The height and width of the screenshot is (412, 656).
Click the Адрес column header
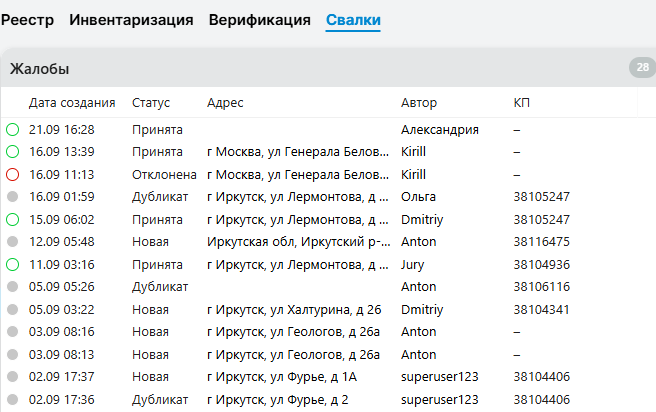tap(225, 103)
